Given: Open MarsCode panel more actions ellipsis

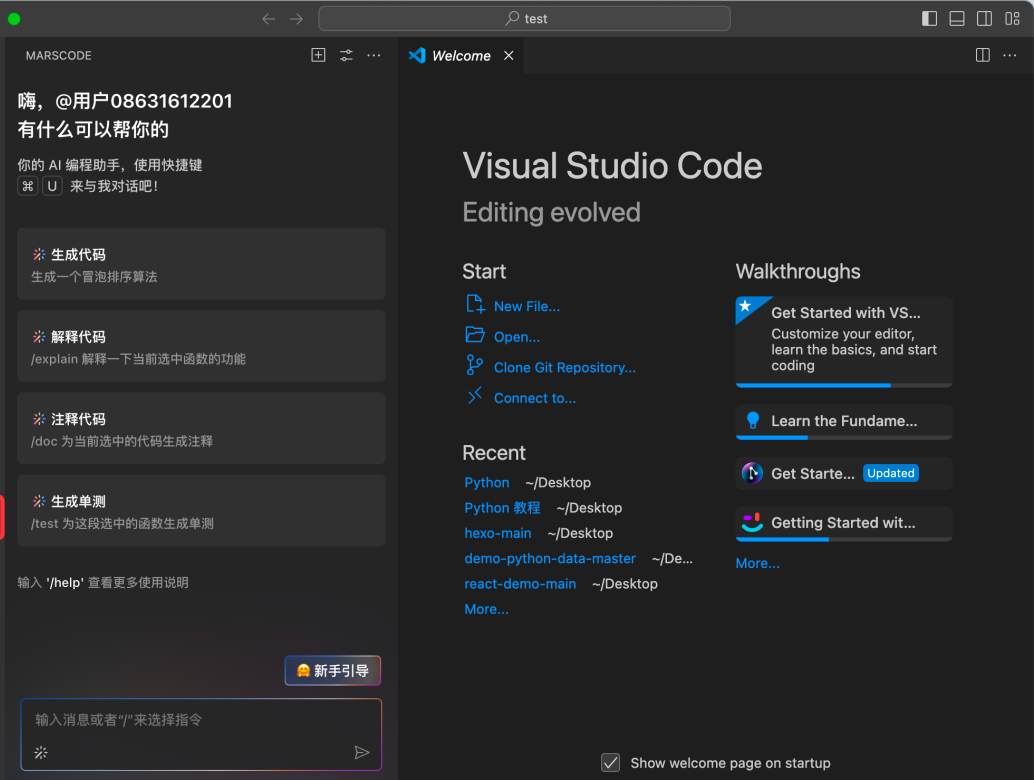Looking at the screenshot, I should (374, 55).
